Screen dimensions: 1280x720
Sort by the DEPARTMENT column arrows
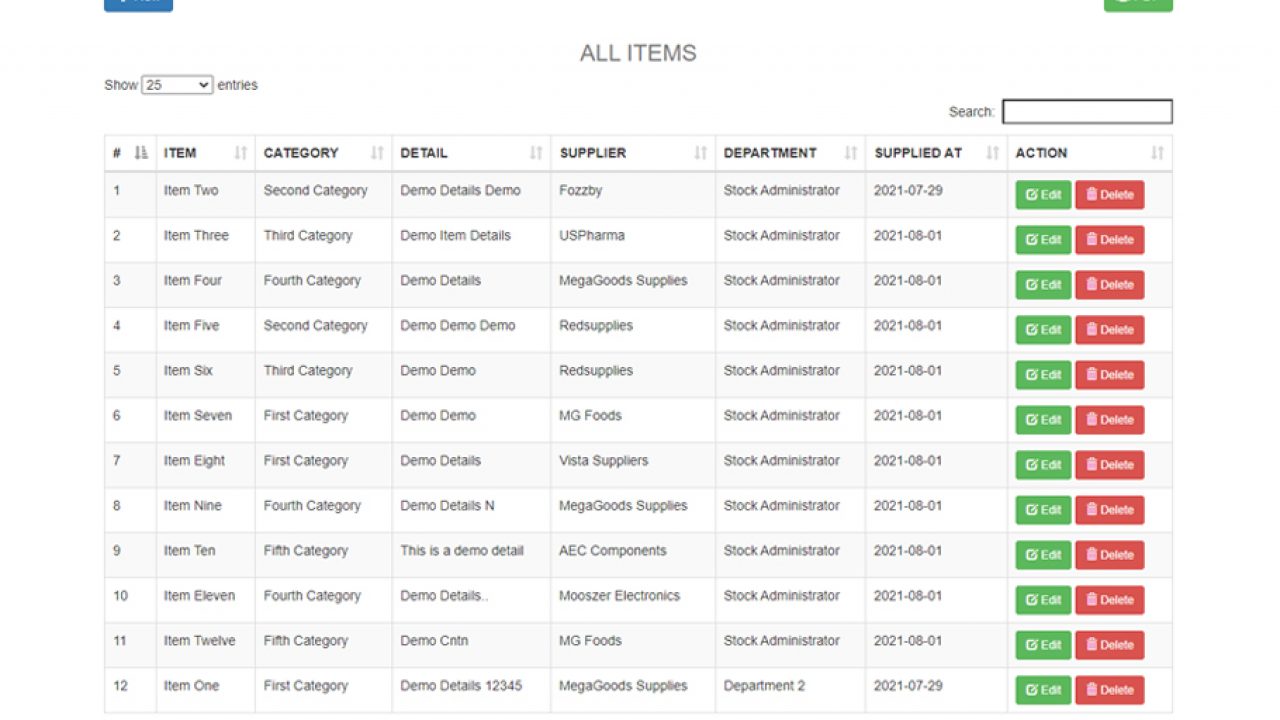pyautogui.click(x=851, y=153)
